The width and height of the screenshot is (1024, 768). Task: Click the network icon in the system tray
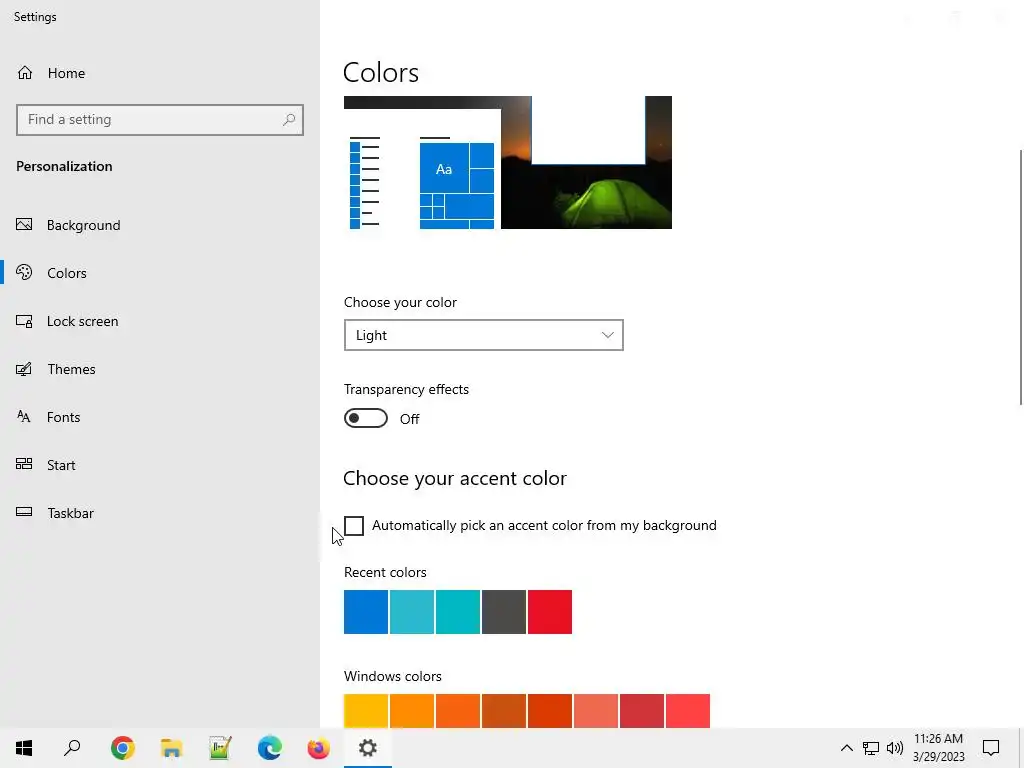point(871,748)
